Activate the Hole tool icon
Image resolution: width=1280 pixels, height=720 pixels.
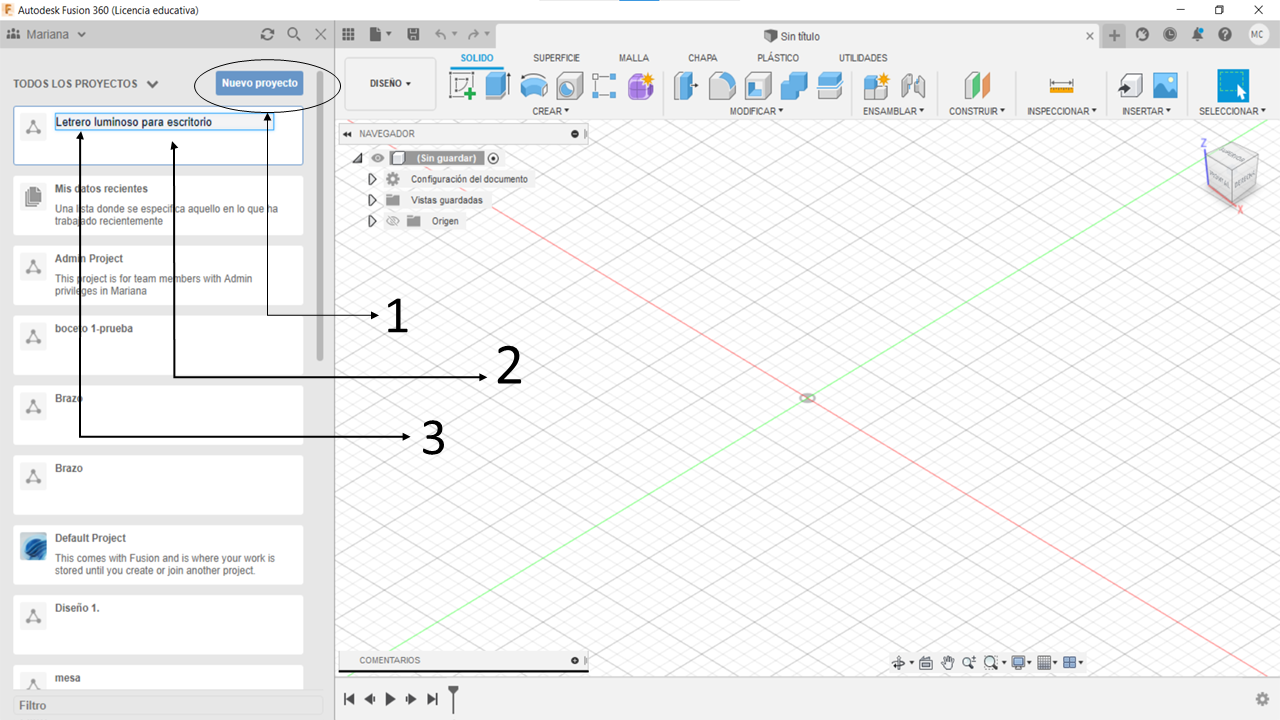(569, 86)
